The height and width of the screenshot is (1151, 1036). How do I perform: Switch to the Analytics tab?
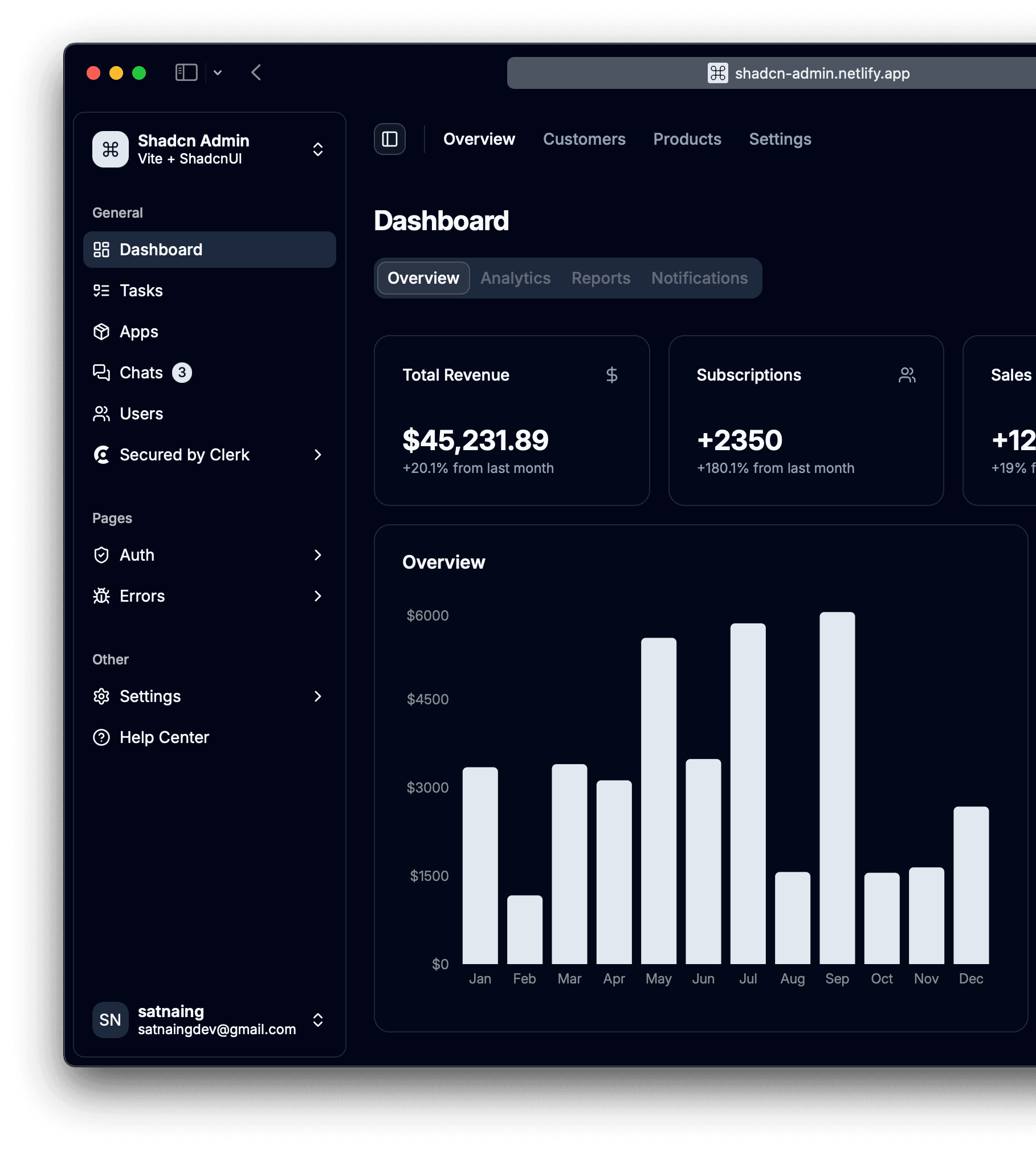coord(516,278)
